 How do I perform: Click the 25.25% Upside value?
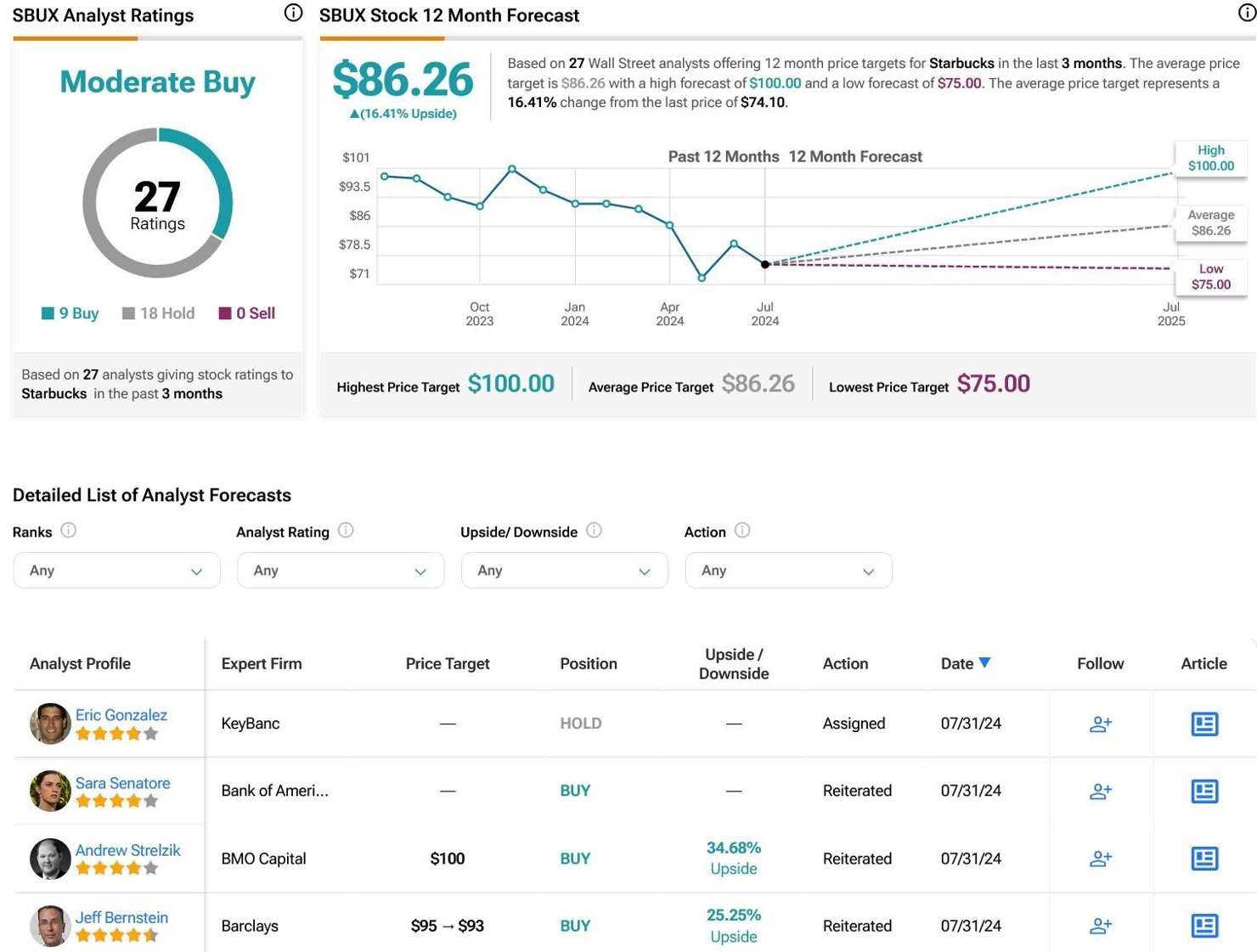point(734,926)
